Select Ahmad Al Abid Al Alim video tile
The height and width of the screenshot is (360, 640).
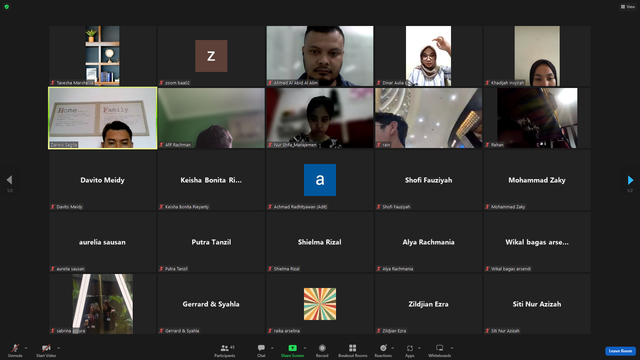[320, 56]
